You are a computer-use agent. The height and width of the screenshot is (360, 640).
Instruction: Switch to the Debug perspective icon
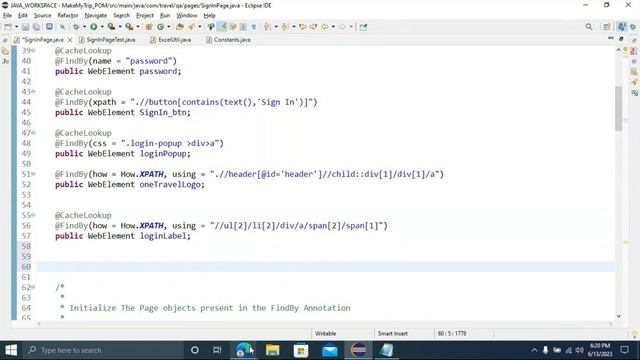point(633,27)
